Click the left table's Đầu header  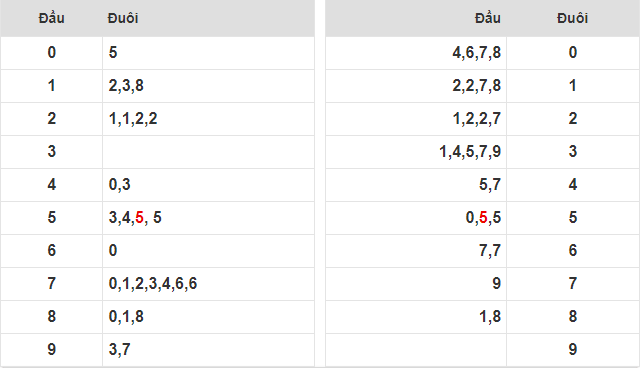[51, 18]
